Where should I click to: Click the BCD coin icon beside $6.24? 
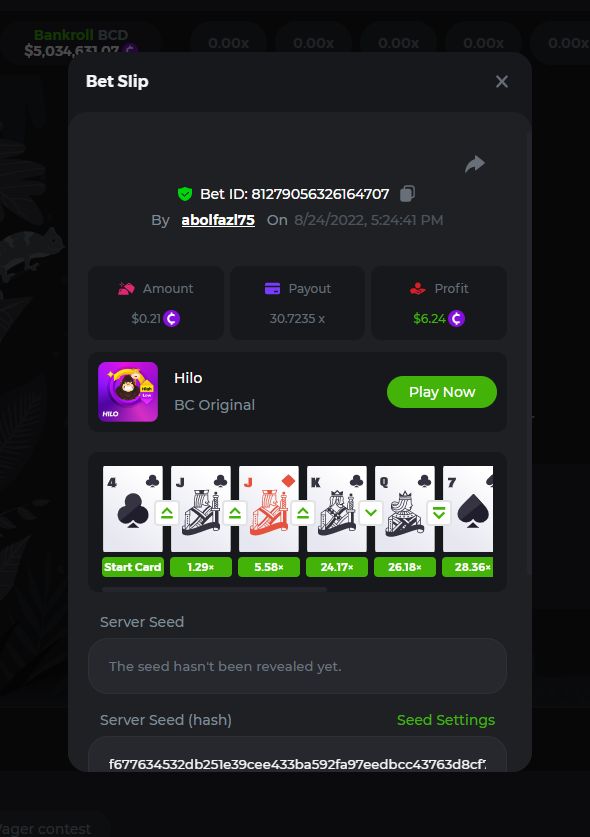(457, 319)
